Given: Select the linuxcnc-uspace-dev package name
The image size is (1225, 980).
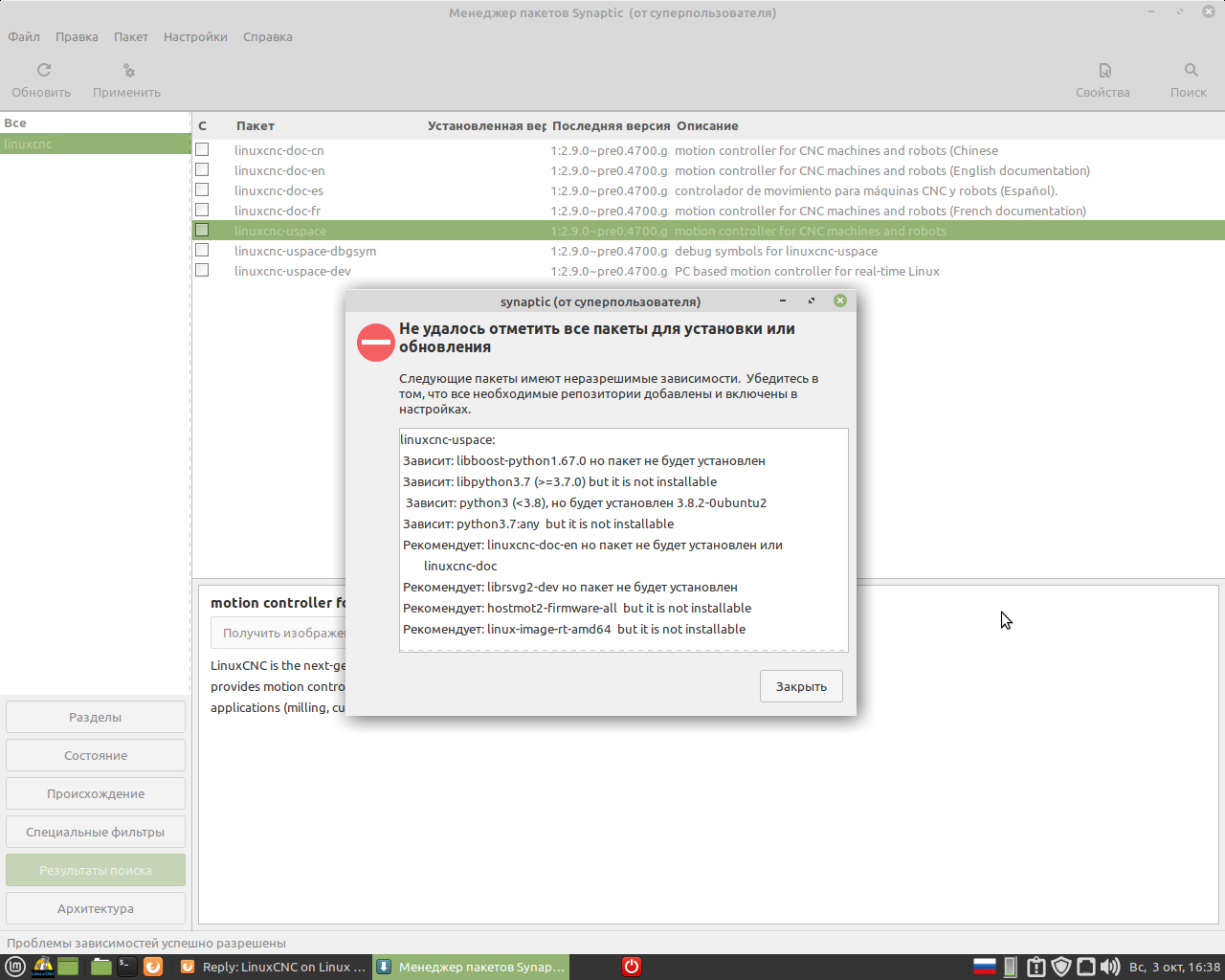Looking at the screenshot, I should pyautogui.click(x=293, y=271).
